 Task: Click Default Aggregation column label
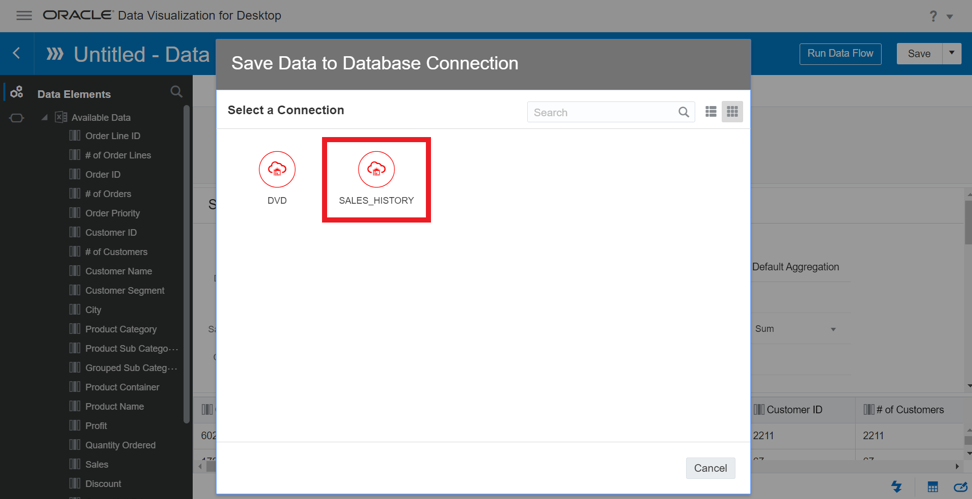pos(795,267)
